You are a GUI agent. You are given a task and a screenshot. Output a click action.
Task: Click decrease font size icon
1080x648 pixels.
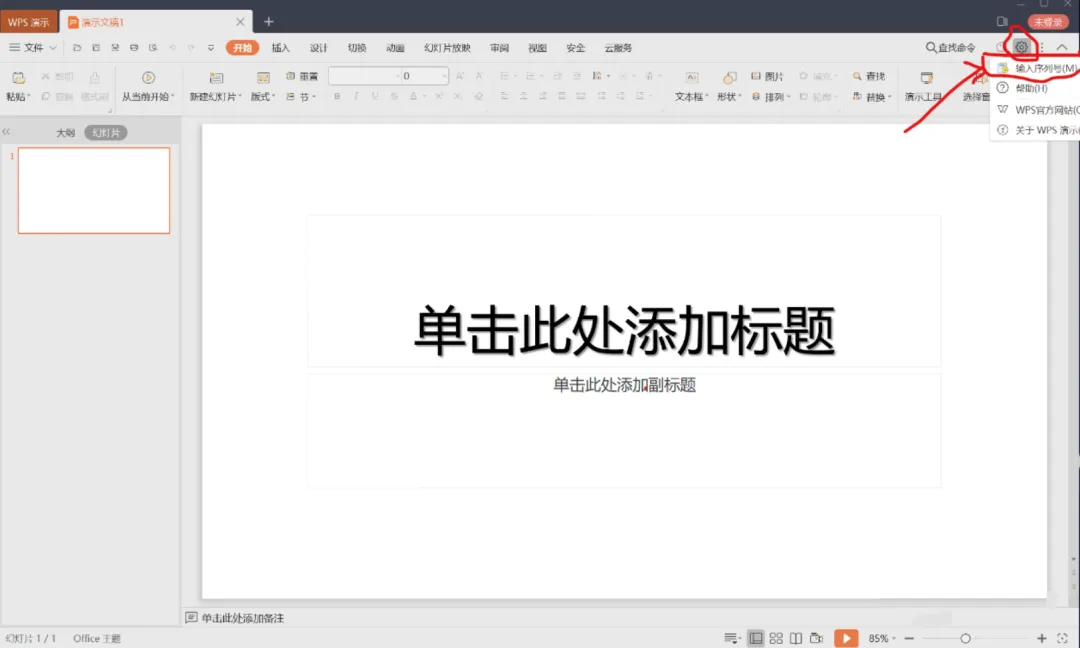pyautogui.click(x=479, y=76)
